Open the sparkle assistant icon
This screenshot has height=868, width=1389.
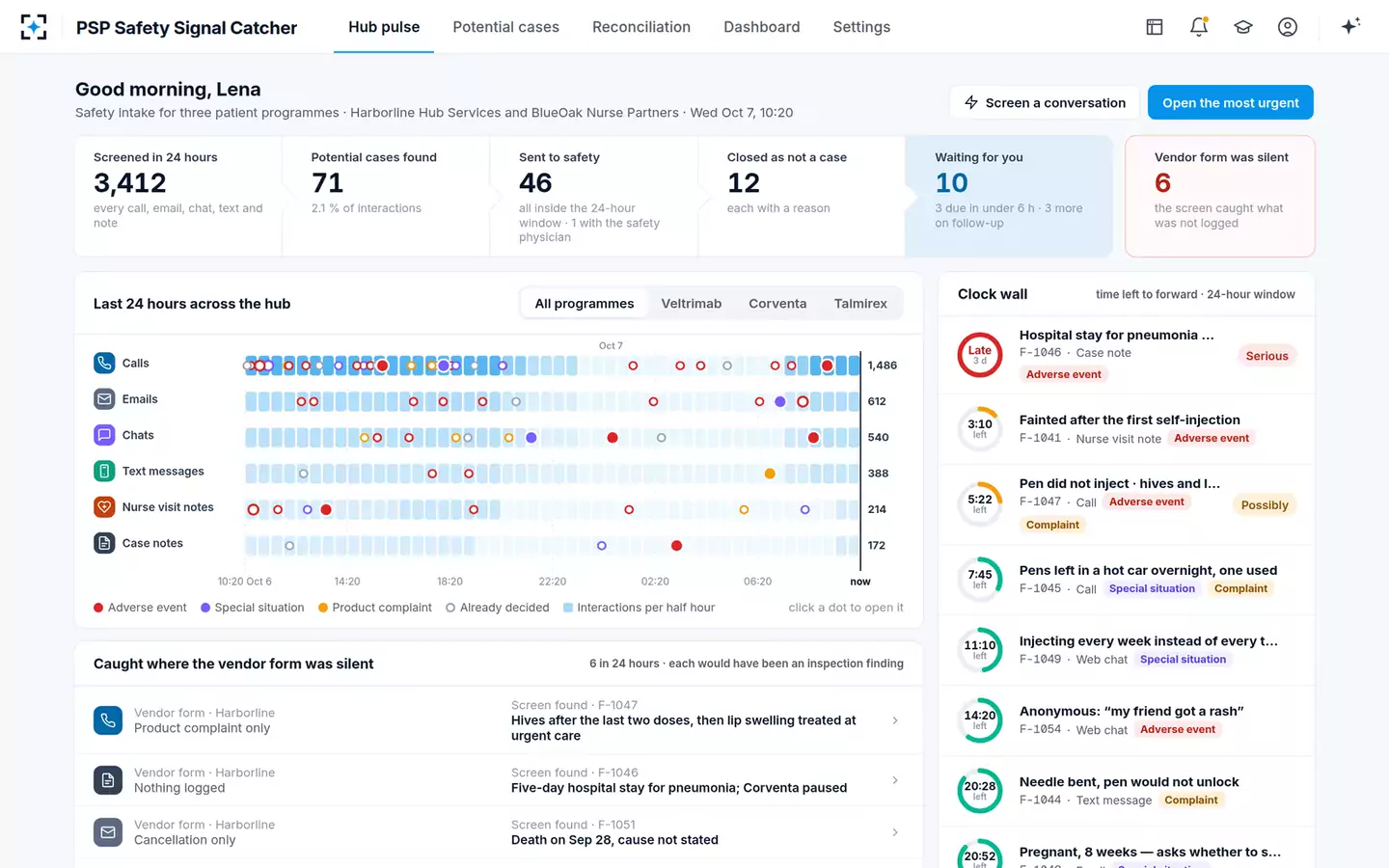[x=1350, y=26]
